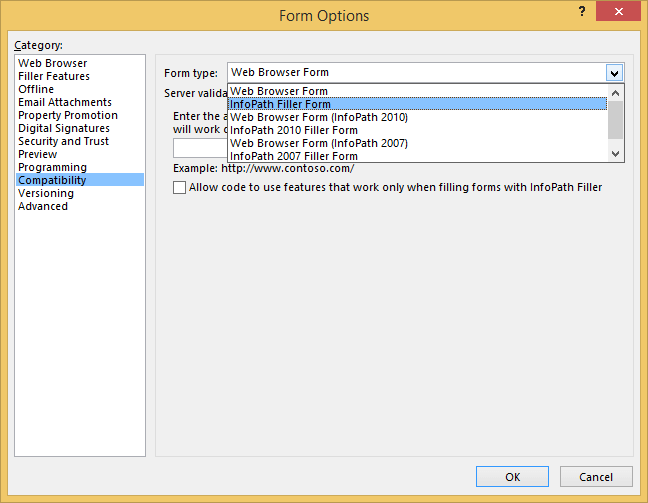The image size is (648, 503).
Task: Choose InfoPath 2007 Filler Form option
Action: 294,156
